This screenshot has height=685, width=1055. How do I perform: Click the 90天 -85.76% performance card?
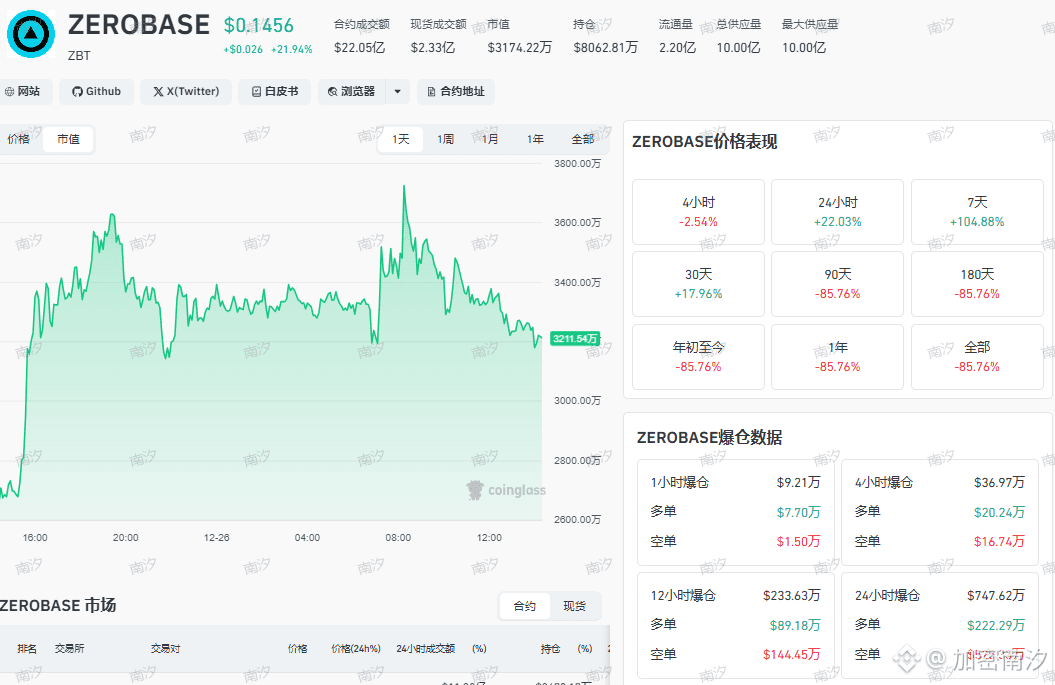tap(838, 284)
